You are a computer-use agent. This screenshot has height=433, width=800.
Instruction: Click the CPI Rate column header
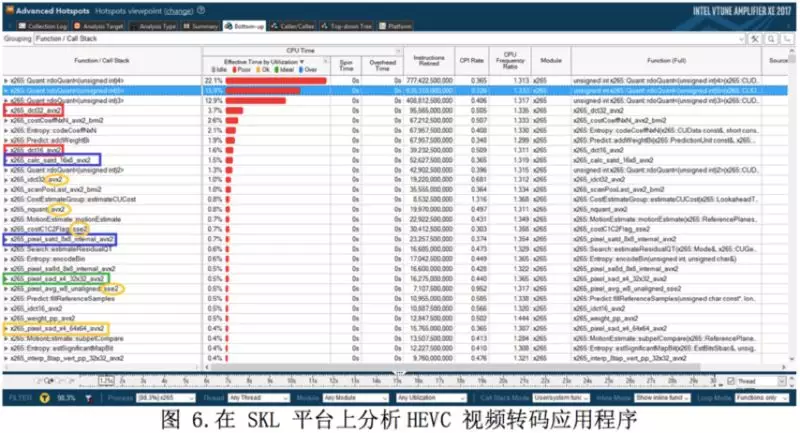coord(471,61)
